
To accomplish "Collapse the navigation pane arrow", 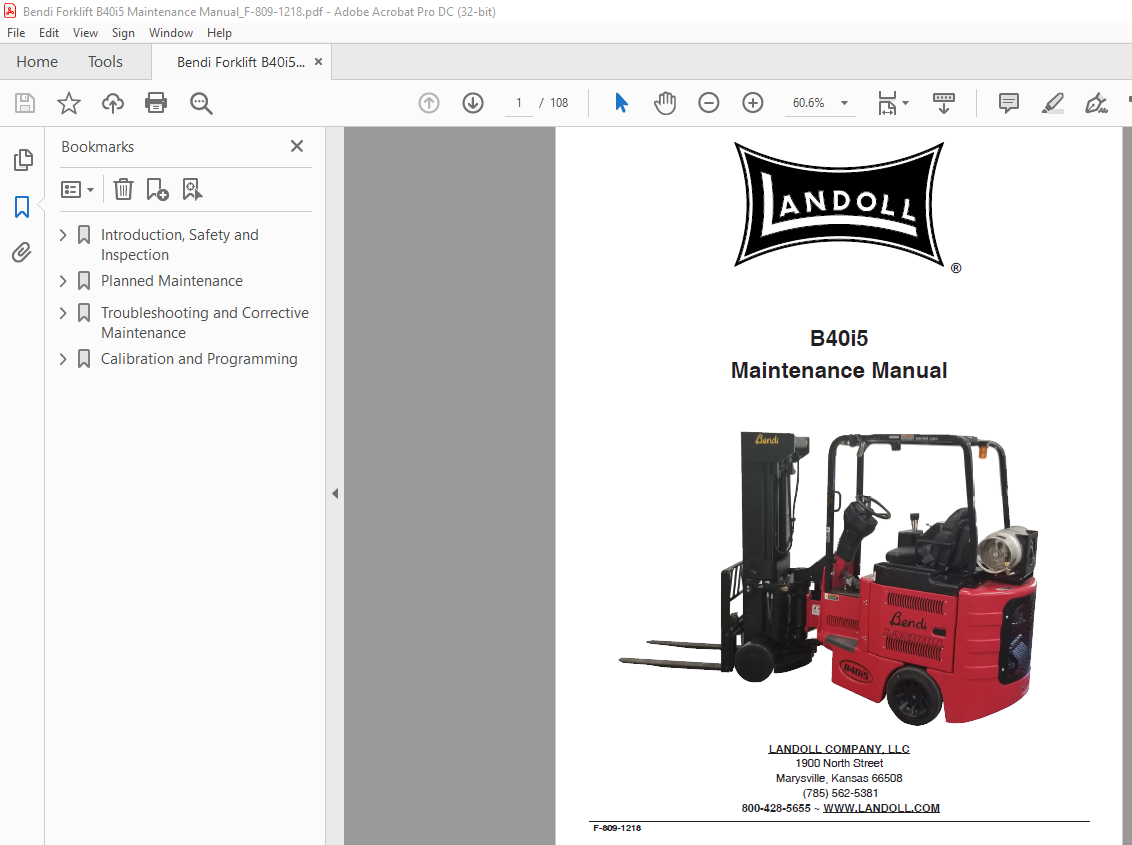I will point(335,493).
